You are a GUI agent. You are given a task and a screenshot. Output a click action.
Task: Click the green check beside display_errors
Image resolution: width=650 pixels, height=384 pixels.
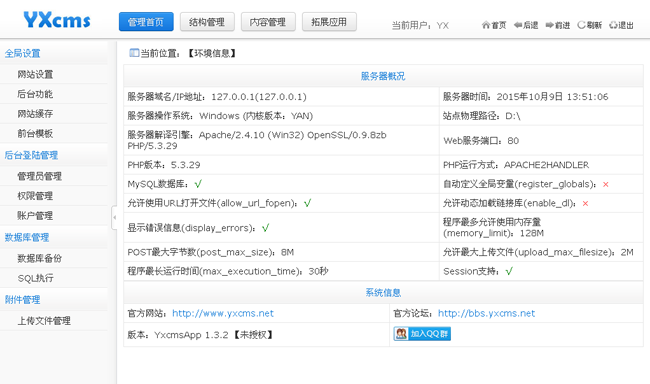point(265,228)
